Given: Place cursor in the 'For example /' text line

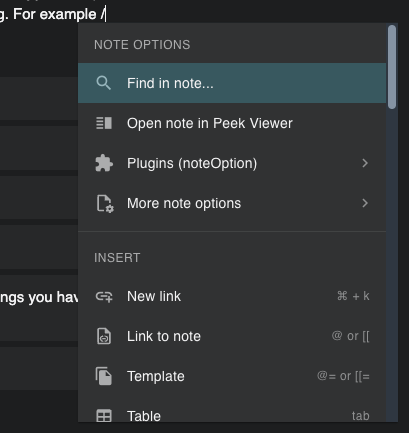Looking at the screenshot, I should click(x=53, y=14).
